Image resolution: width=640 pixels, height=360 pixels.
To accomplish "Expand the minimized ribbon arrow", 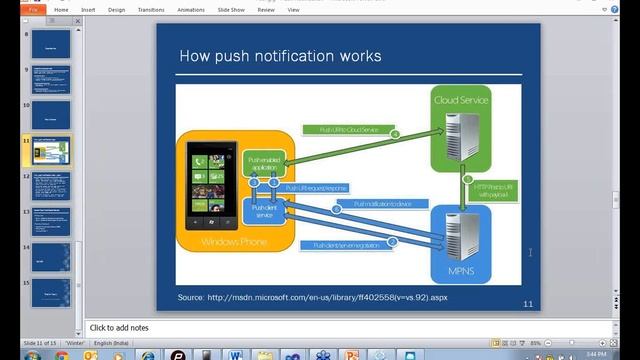I will 604,10.
